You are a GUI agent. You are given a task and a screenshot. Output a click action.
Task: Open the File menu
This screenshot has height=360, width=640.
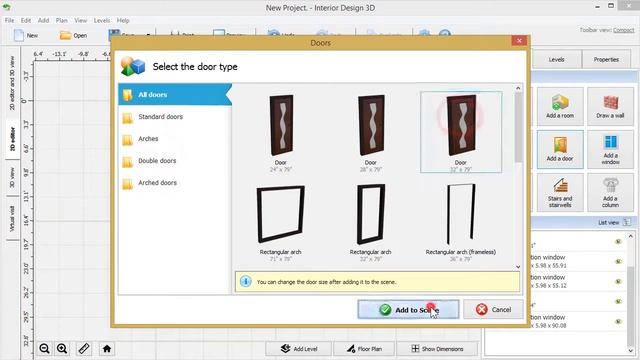pos(9,20)
